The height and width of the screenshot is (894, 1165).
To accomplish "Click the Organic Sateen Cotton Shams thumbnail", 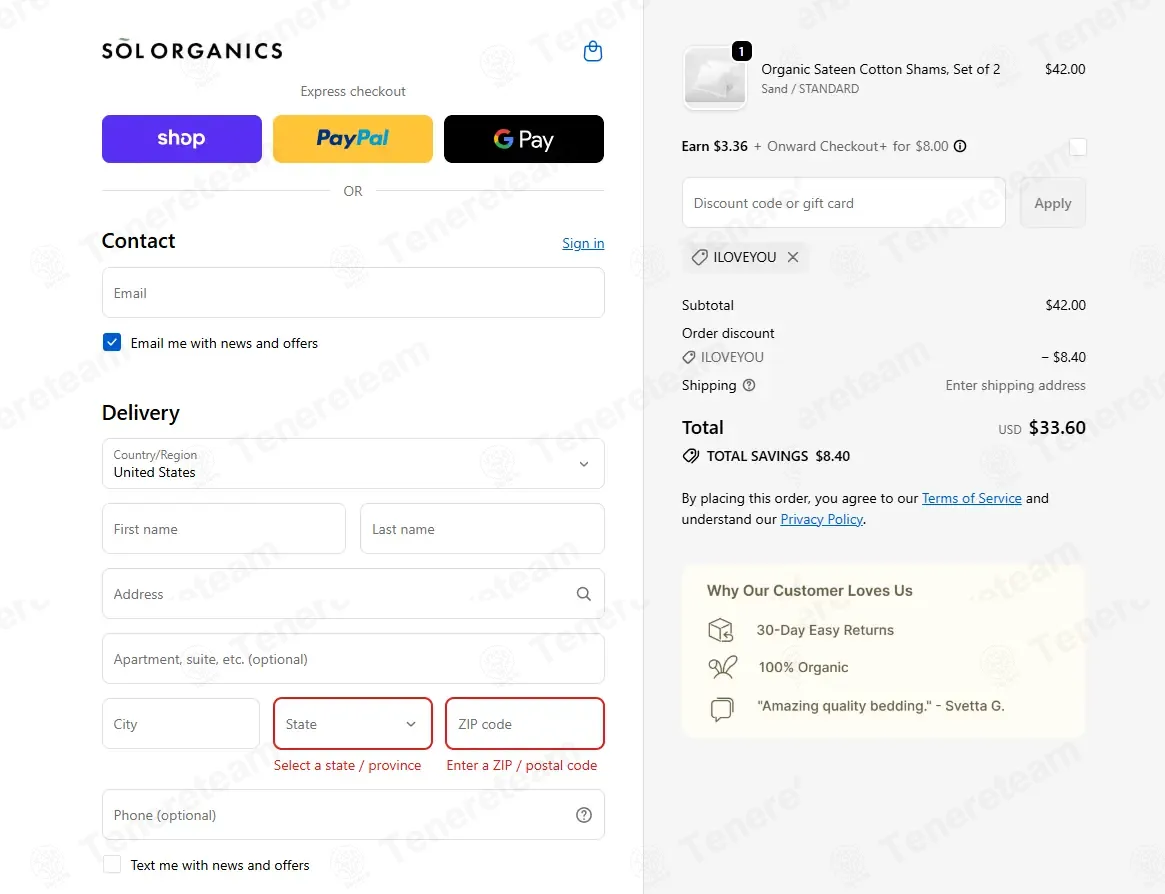I will (x=714, y=78).
